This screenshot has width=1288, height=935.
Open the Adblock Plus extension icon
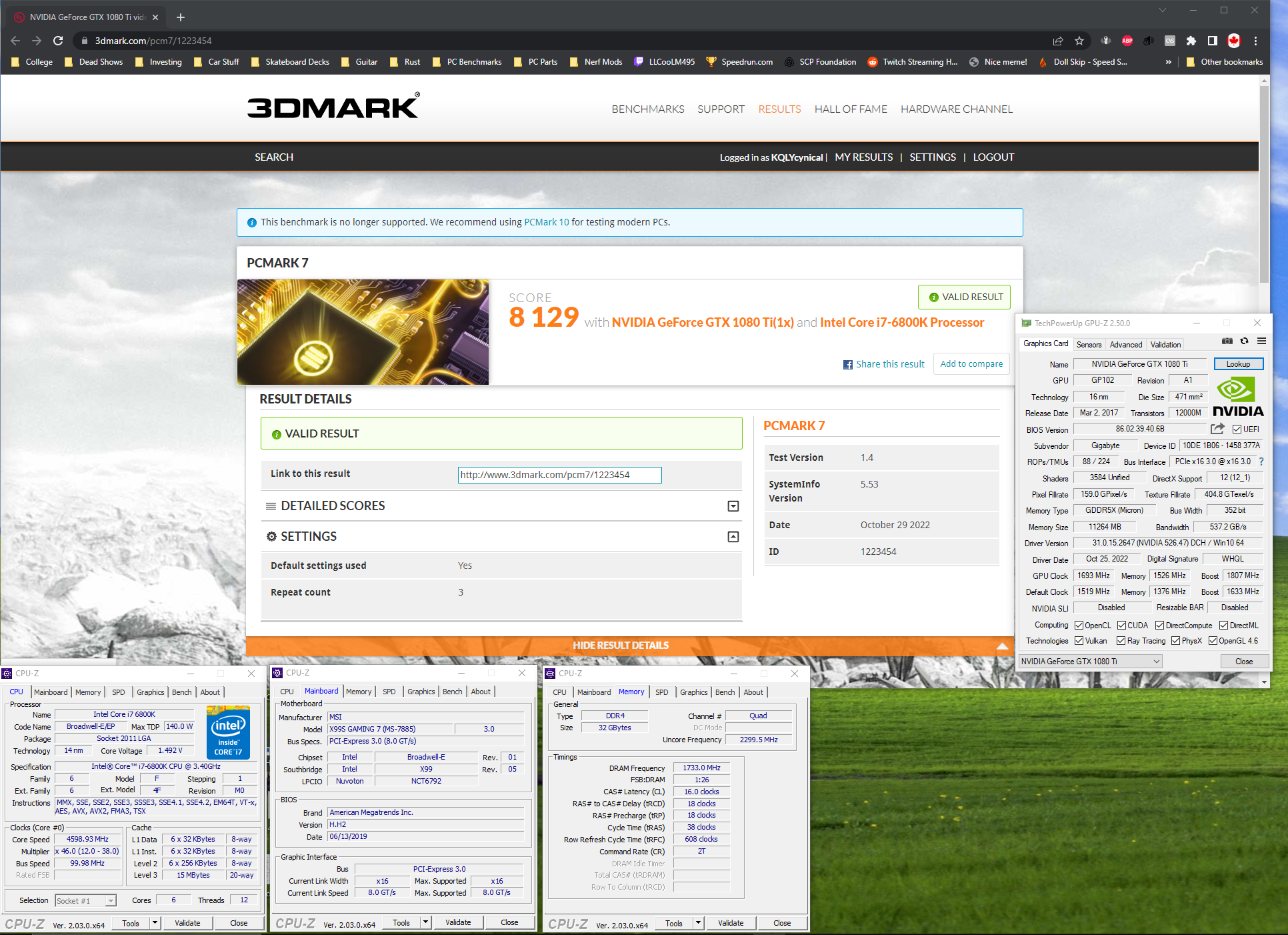[1127, 41]
